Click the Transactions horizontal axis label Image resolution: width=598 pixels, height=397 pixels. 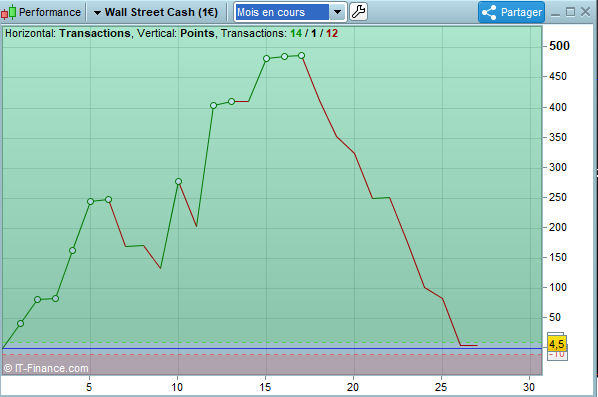95,34
